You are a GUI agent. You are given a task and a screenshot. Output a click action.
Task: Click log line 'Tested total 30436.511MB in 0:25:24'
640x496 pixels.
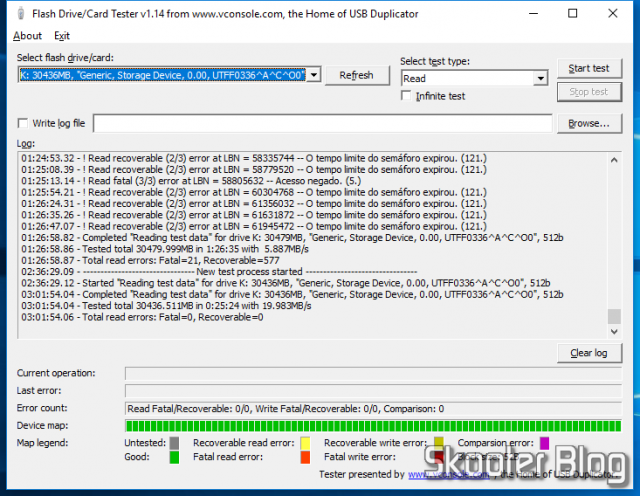click(166, 306)
